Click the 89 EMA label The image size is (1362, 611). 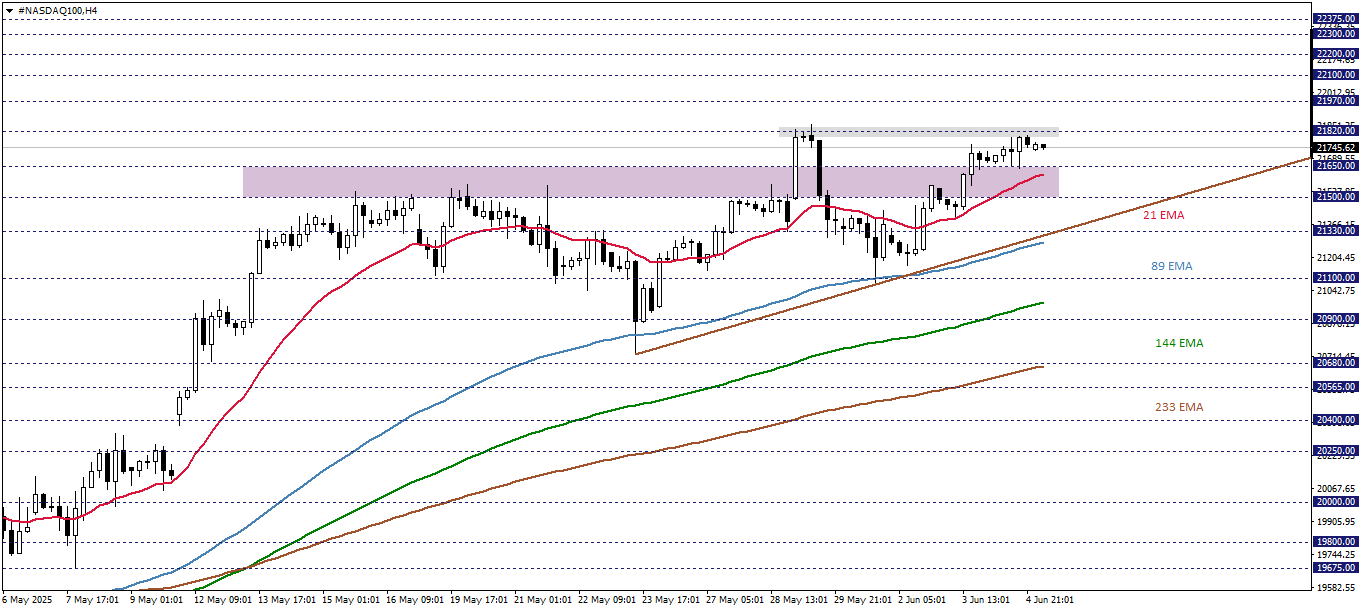pos(1172,266)
